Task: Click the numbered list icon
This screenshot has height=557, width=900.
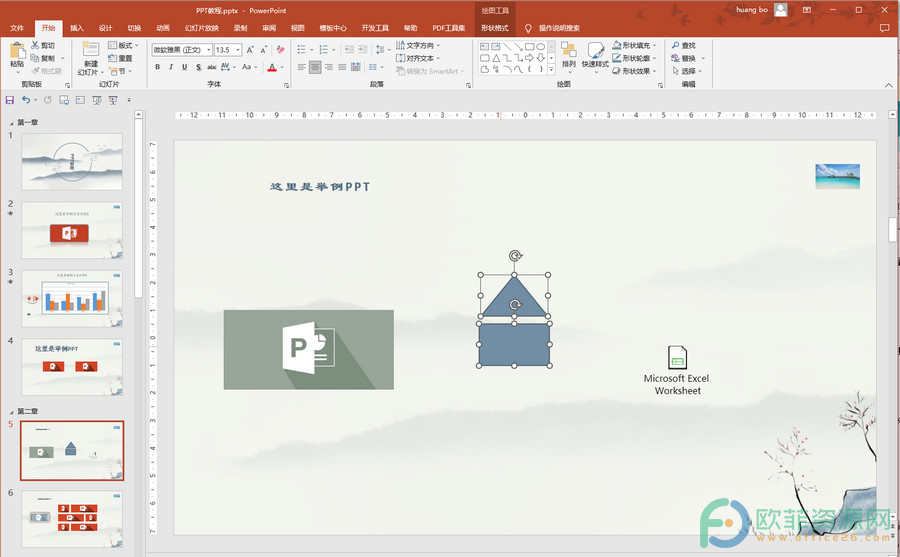Action: coord(324,50)
